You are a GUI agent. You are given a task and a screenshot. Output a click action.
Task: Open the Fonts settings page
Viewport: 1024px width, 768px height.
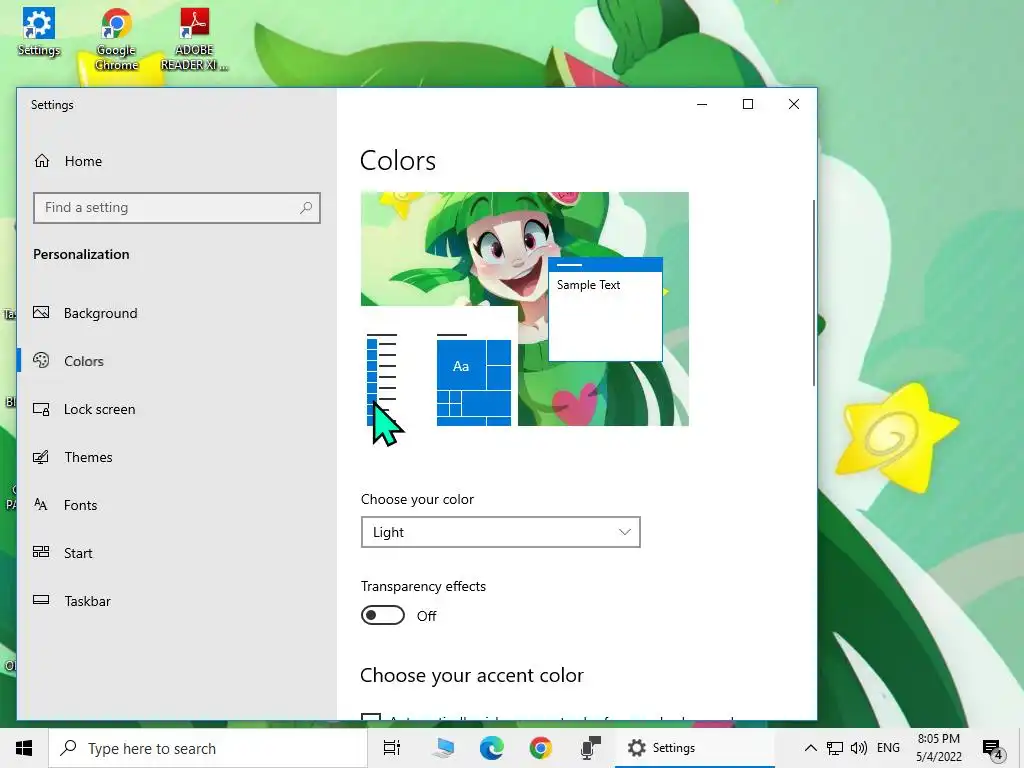(x=80, y=505)
